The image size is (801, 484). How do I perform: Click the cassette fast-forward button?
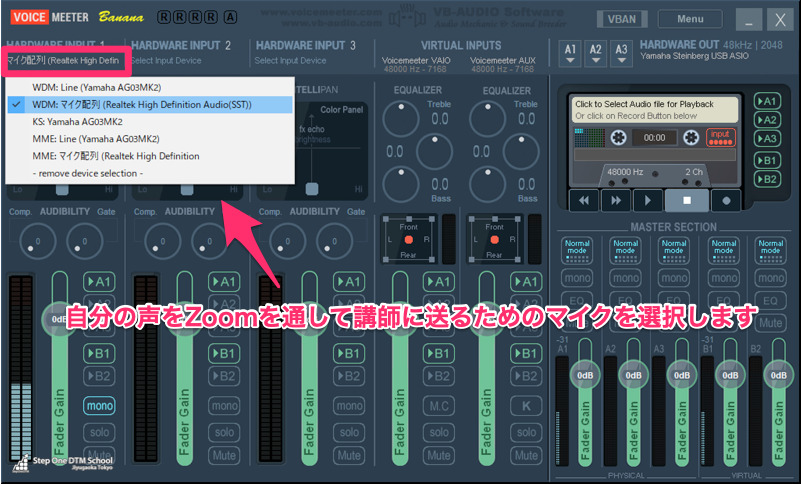click(616, 200)
